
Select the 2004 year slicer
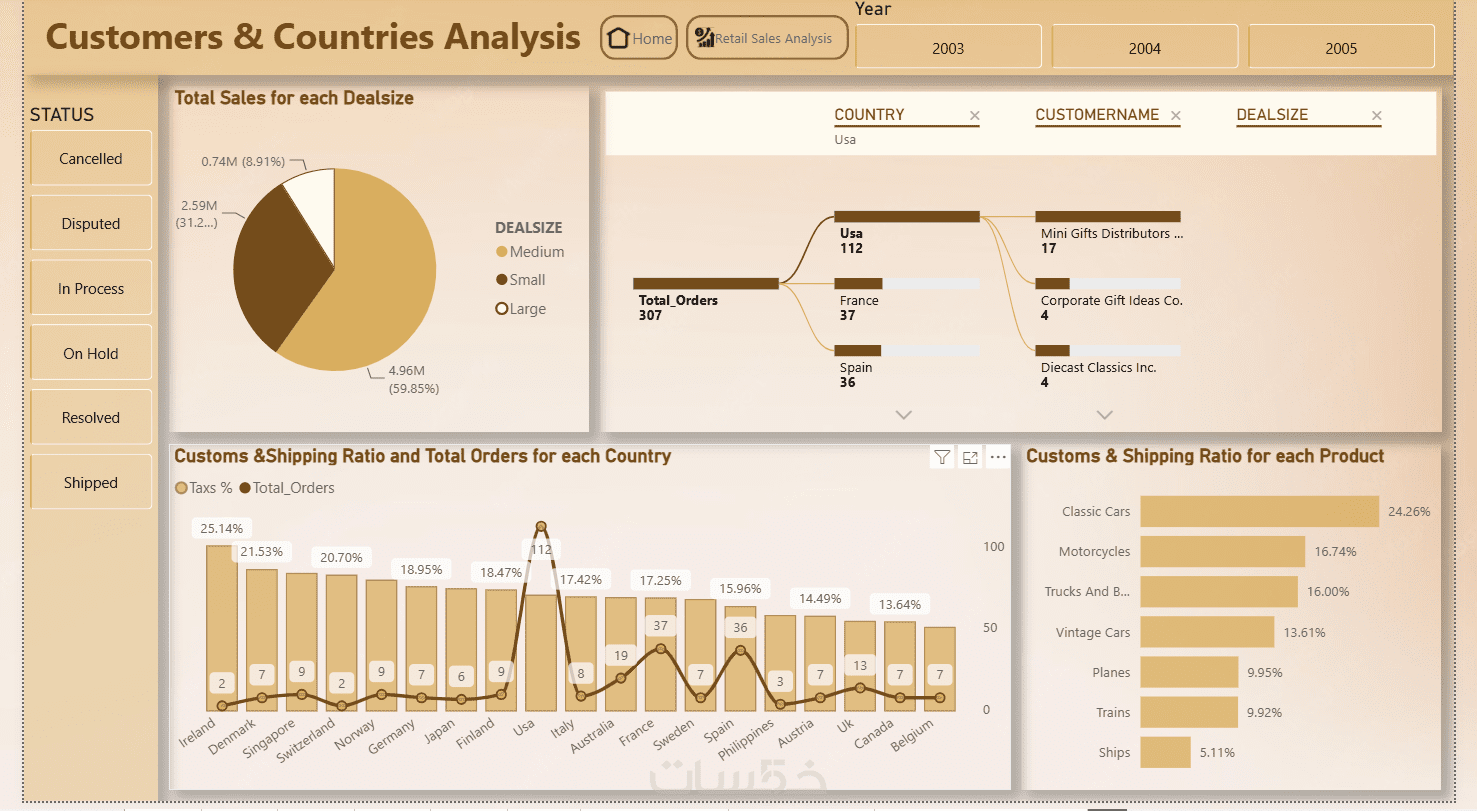[x=1145, y=47]
